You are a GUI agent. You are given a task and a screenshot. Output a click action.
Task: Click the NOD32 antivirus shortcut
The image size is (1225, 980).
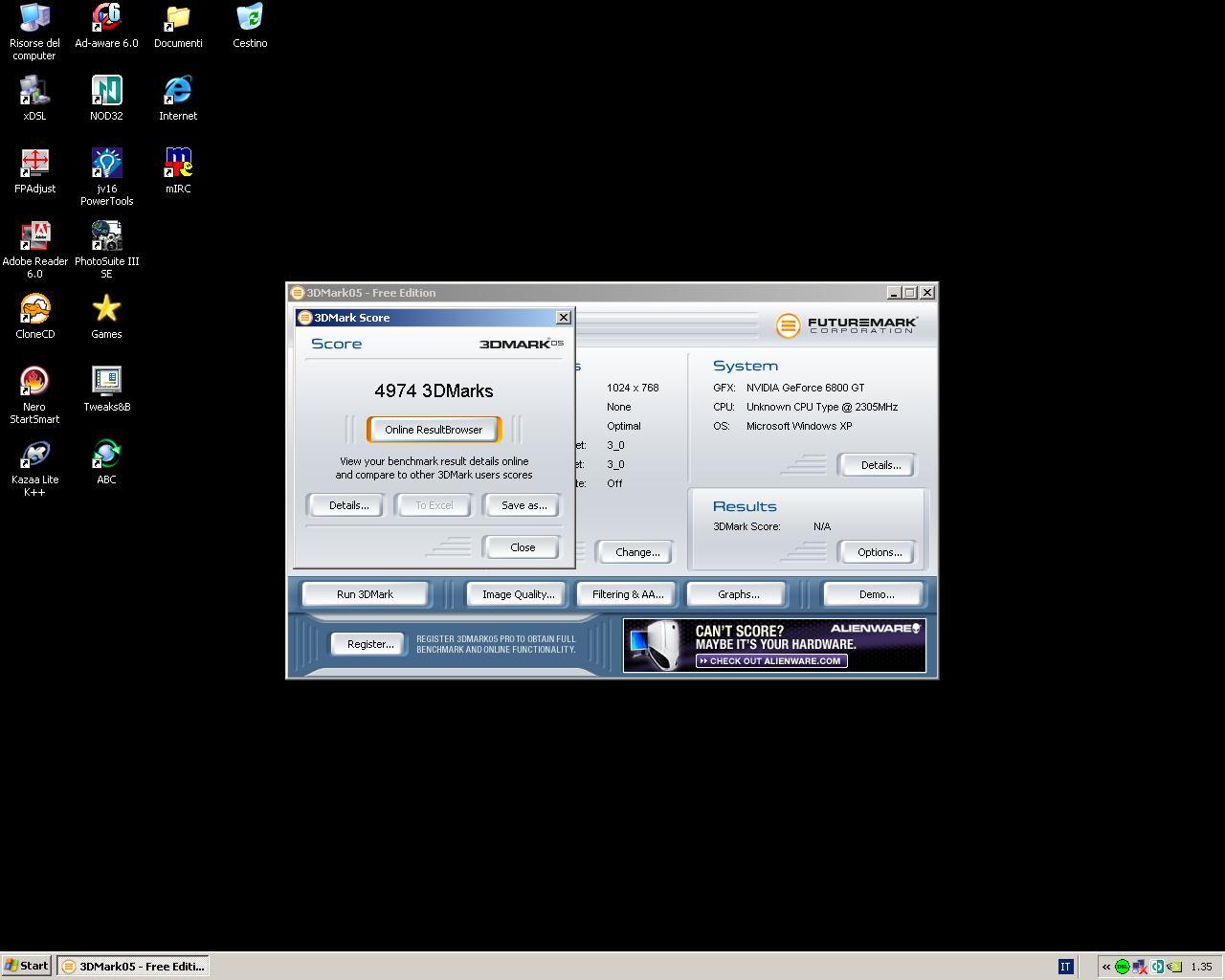pos(106,99)
